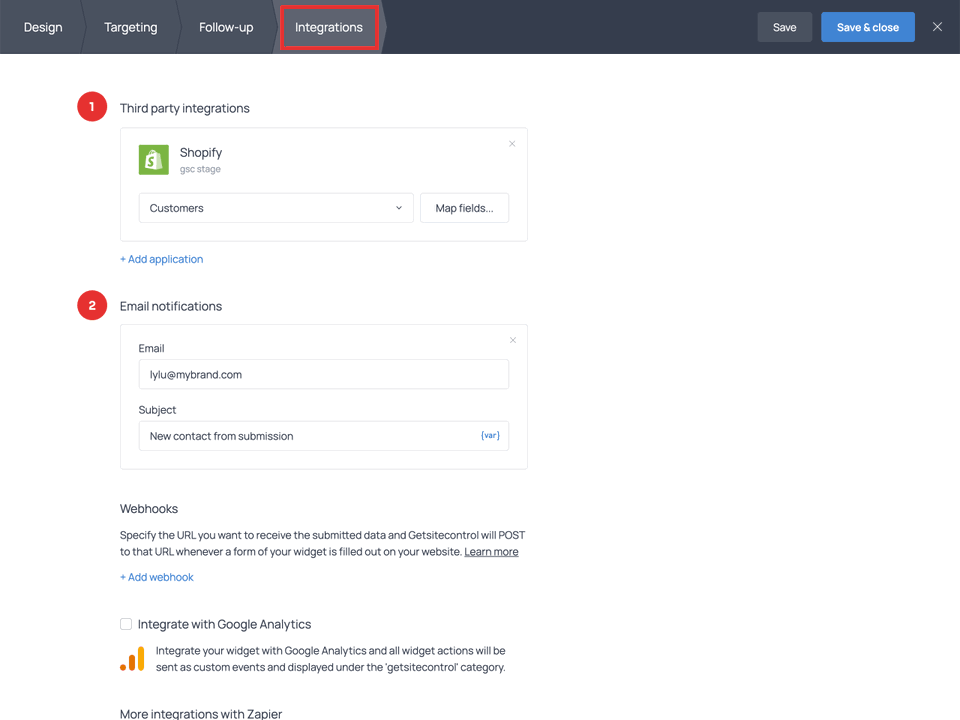Insert a variable using the {var} icon
The height and width of the screenshot is (720, 960).
[490, 435]
